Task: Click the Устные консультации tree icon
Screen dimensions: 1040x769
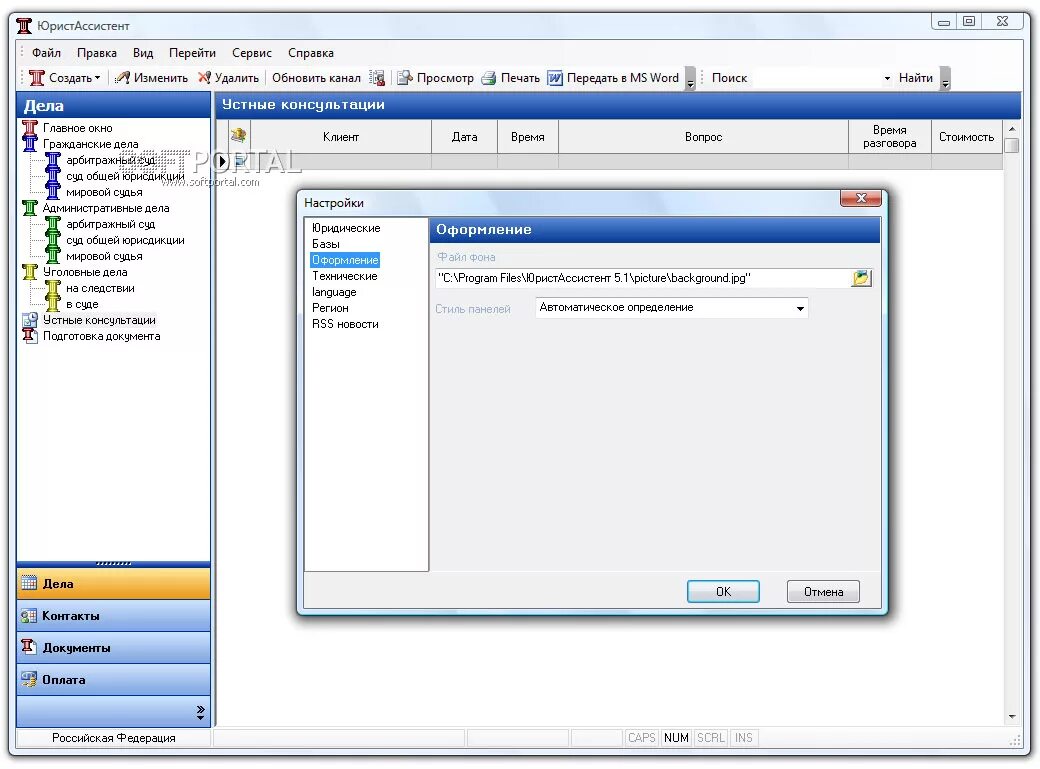Action: (30, 320)
